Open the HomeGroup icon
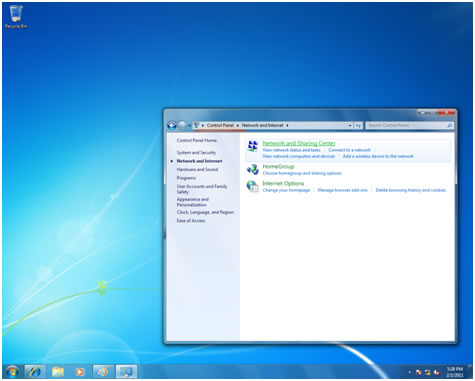 [253, 169]
